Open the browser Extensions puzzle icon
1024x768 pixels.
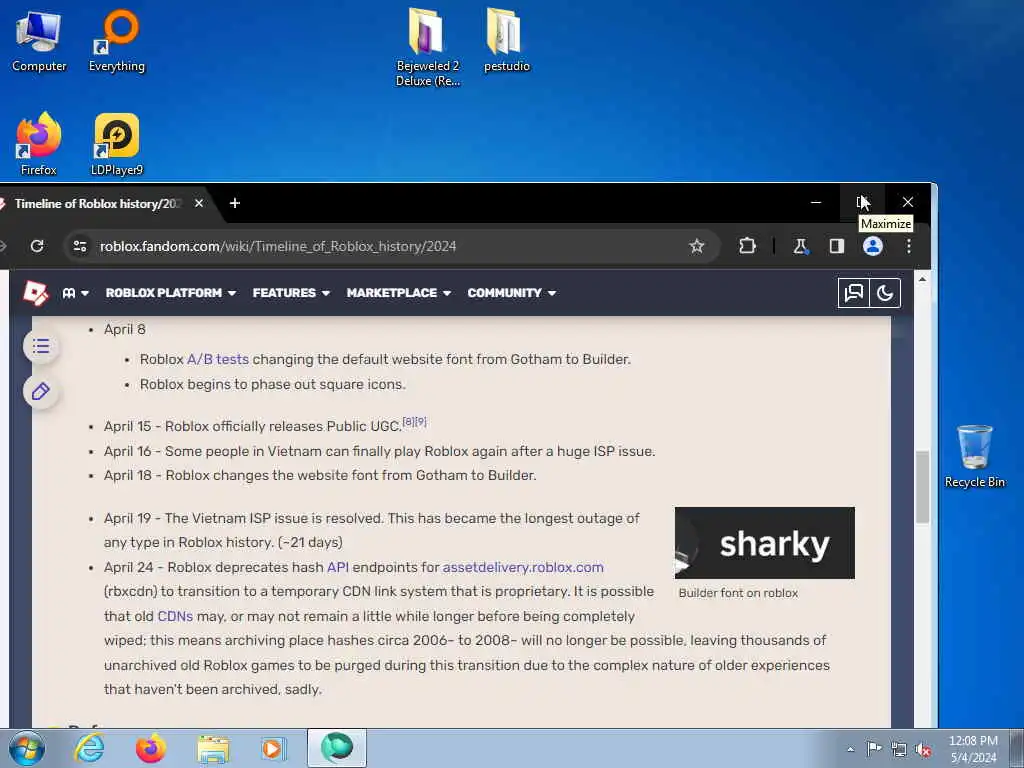(x=747, y=246)
